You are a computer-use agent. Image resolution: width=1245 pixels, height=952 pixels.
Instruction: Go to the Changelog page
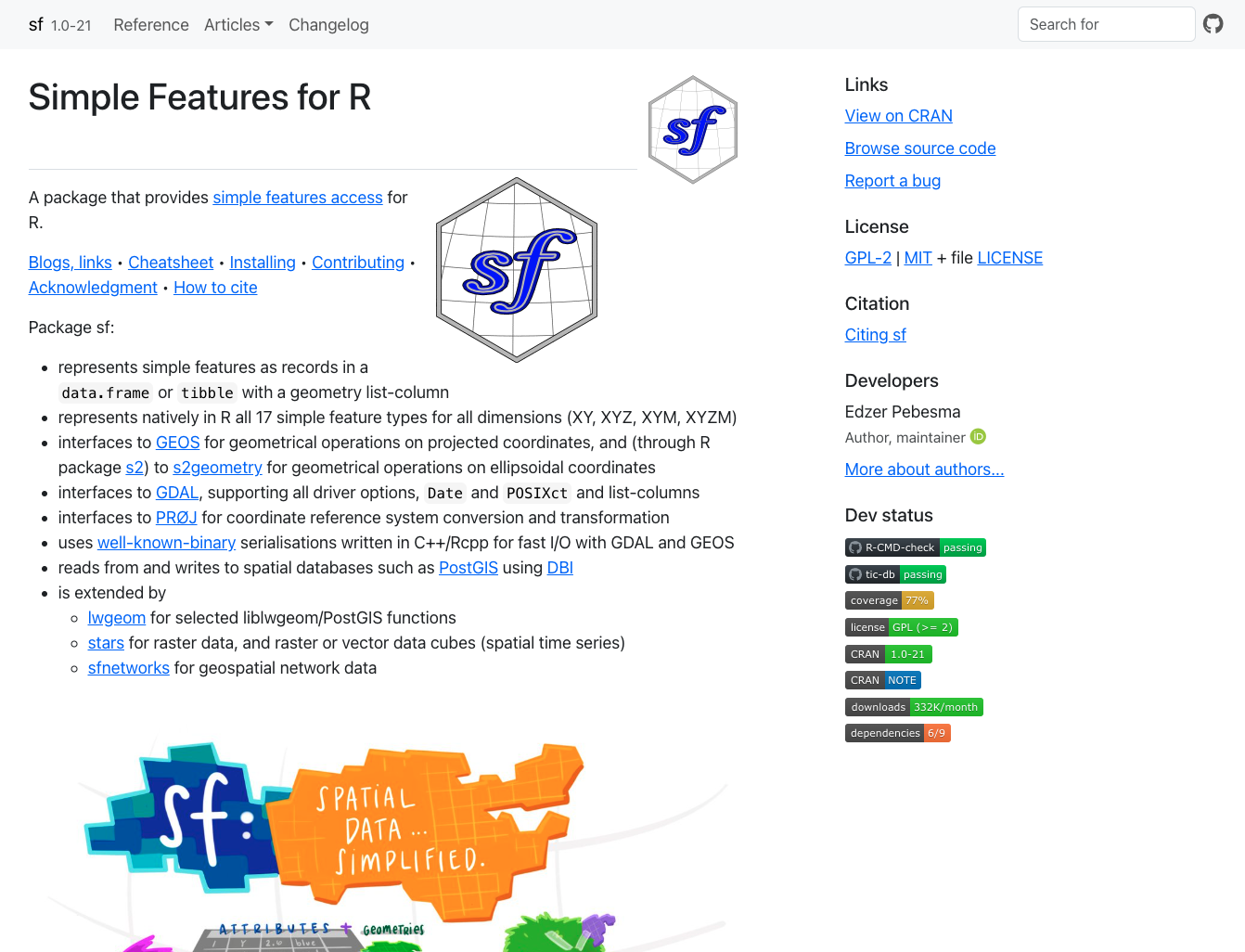click(x=328, y=25)
